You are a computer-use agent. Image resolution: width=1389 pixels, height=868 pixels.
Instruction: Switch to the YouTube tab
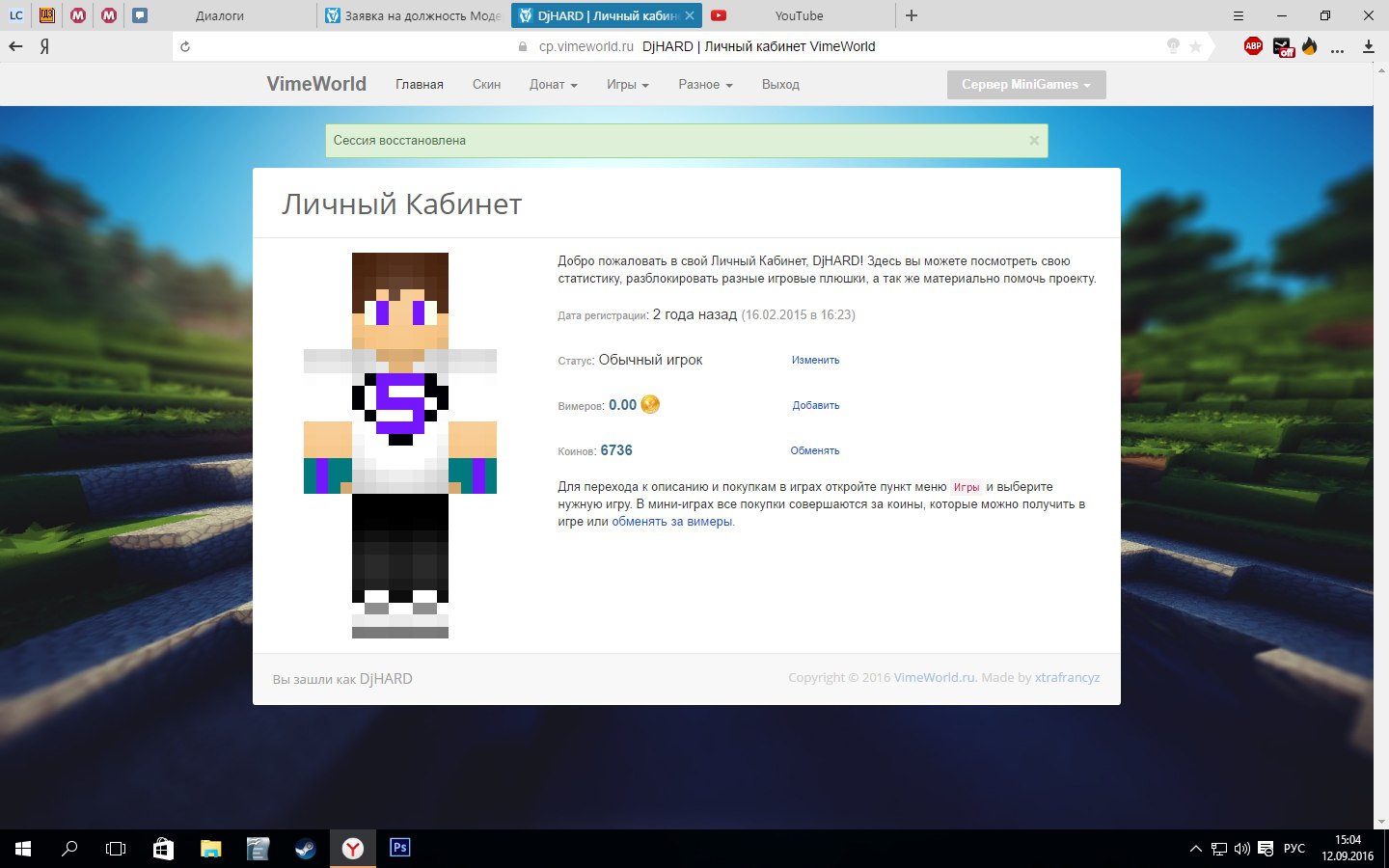799,15
